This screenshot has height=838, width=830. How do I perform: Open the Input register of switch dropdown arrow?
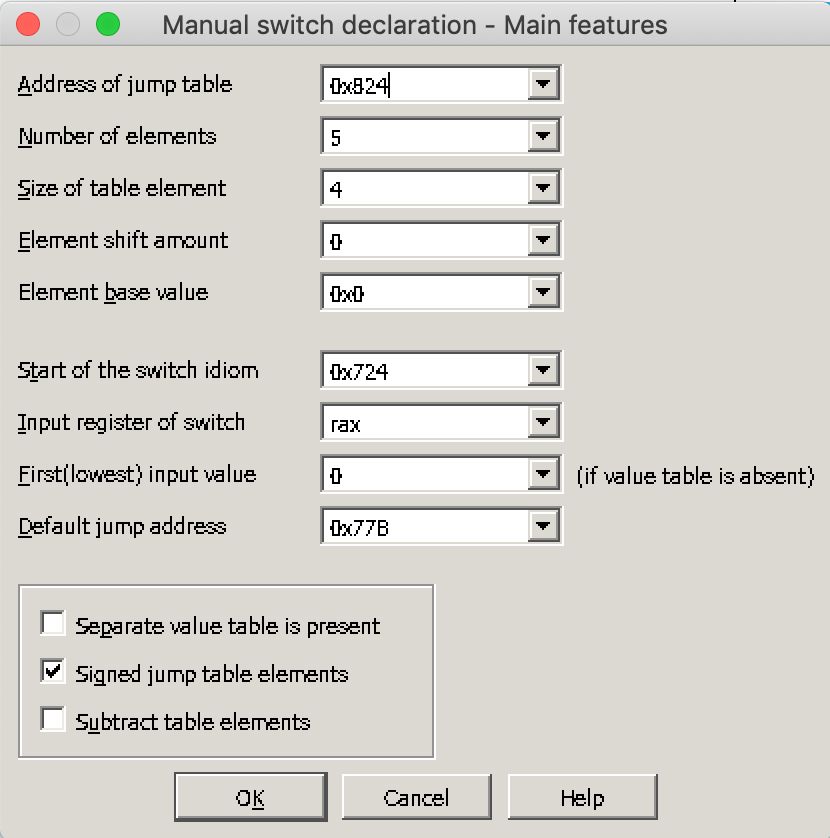pyautogui.click(x=543, y=422)
